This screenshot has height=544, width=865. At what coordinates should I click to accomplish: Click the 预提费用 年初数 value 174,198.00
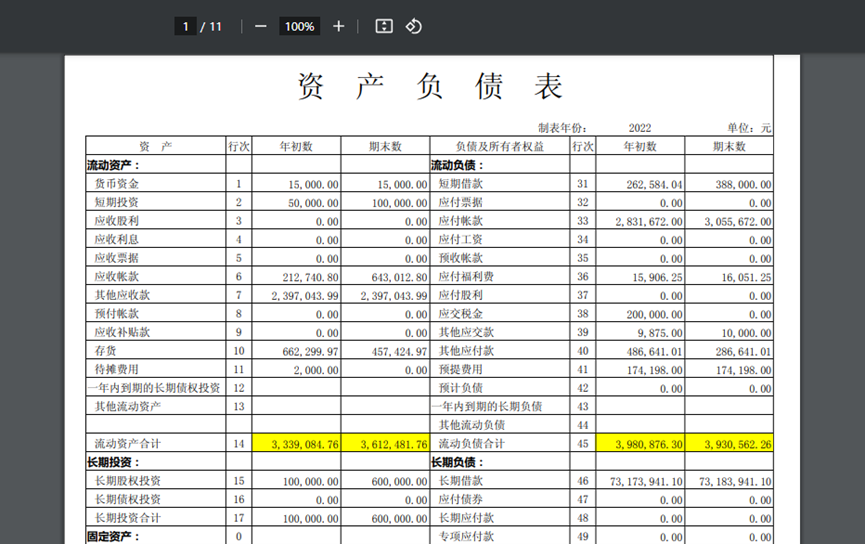point(654,370)
